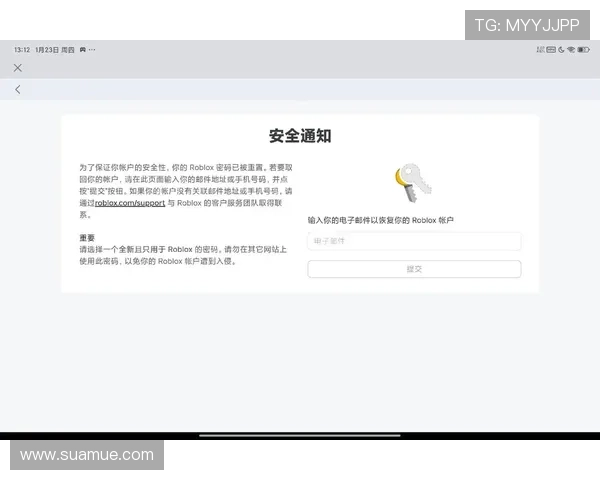600x480 pixels.
Task: Tap the Wi-Fi icon in status bar
Action: [571, 50]
